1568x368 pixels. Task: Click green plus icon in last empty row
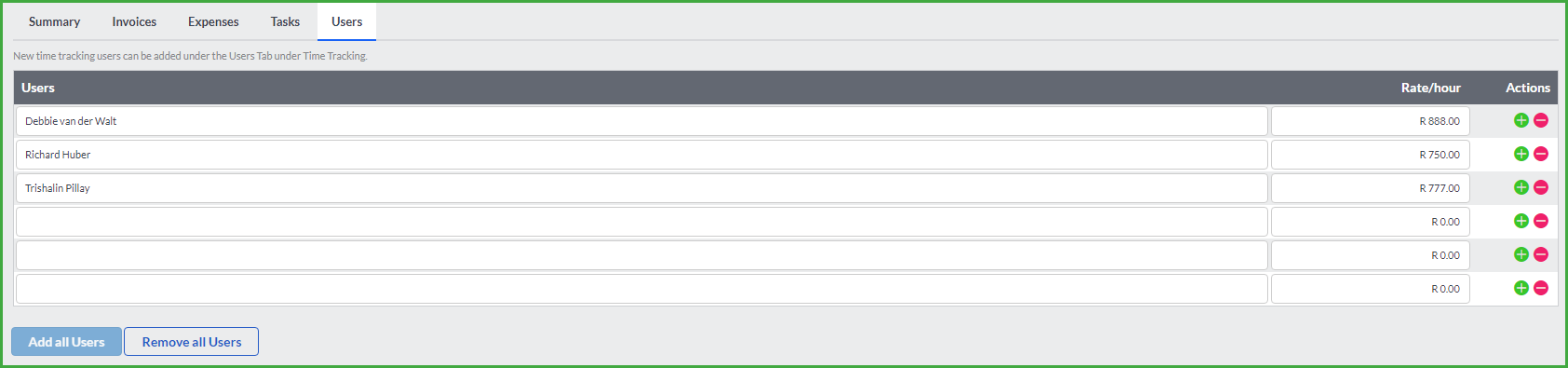tap(1521, 288)
